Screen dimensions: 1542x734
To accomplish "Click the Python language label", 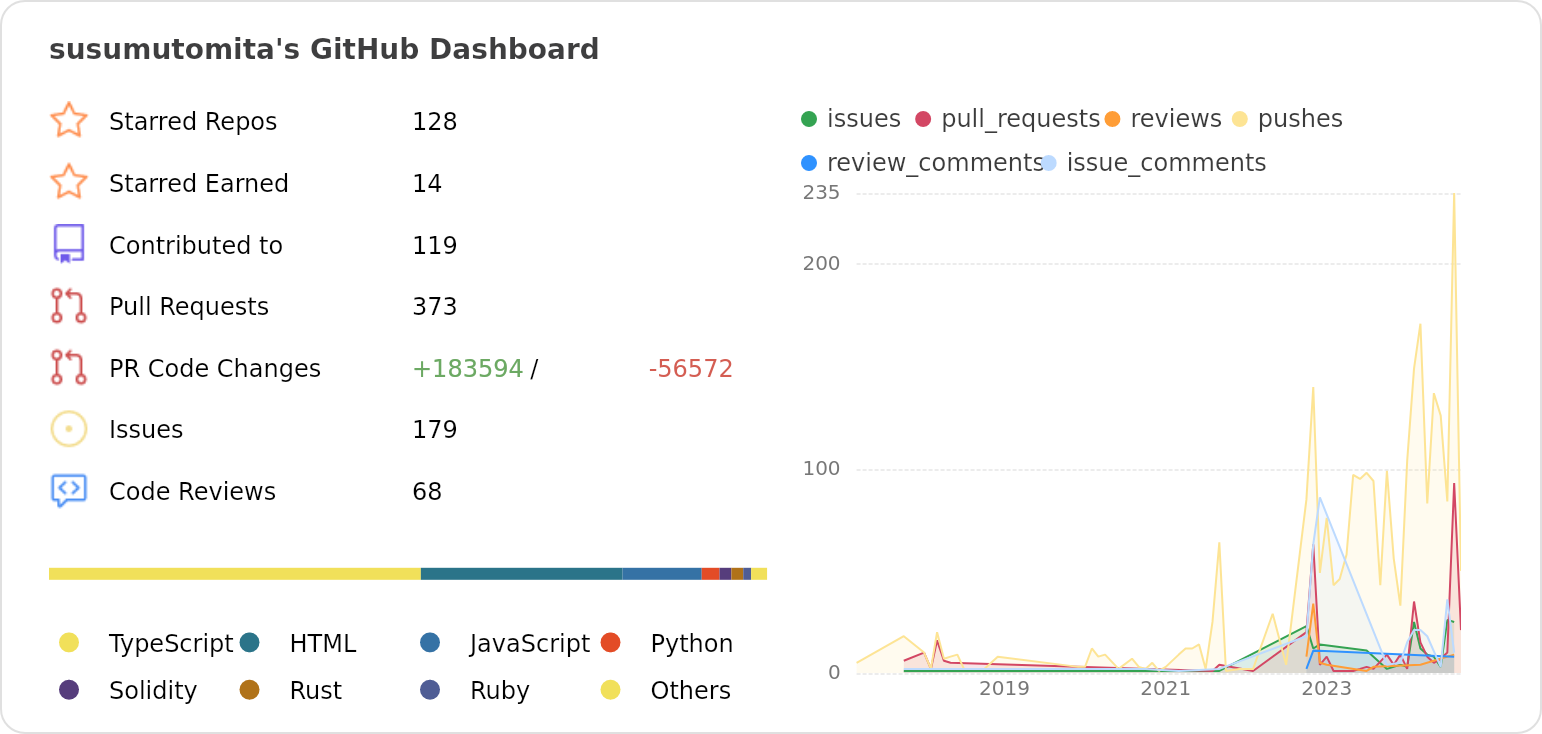I will click(x=692, y=644).
